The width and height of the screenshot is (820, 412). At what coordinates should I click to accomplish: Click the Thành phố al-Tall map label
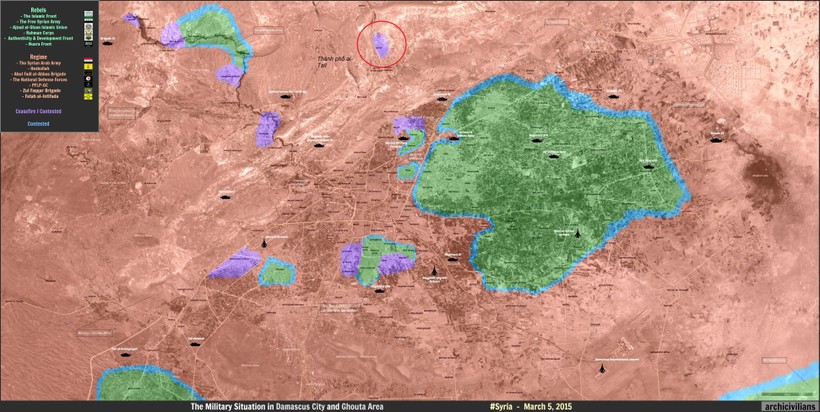click(x=336, y=61)
